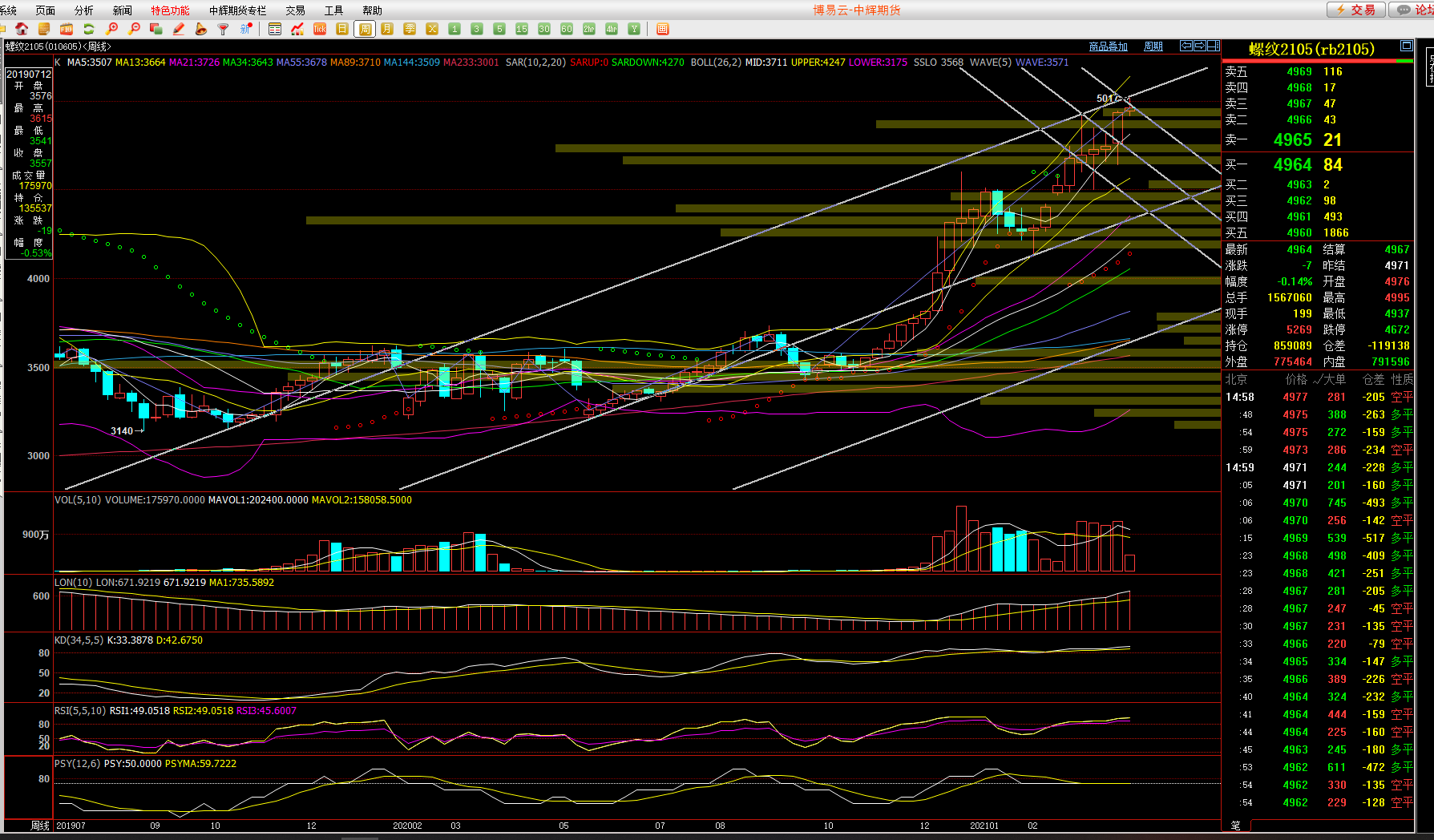1434x840 pixels.
Task: Click the 商品叠加 overlay link
Action: [1108, 46]
